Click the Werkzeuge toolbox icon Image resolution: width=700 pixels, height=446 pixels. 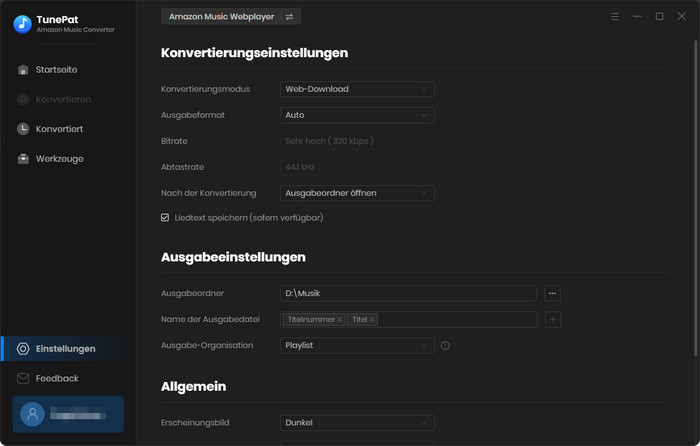(23, 159)
